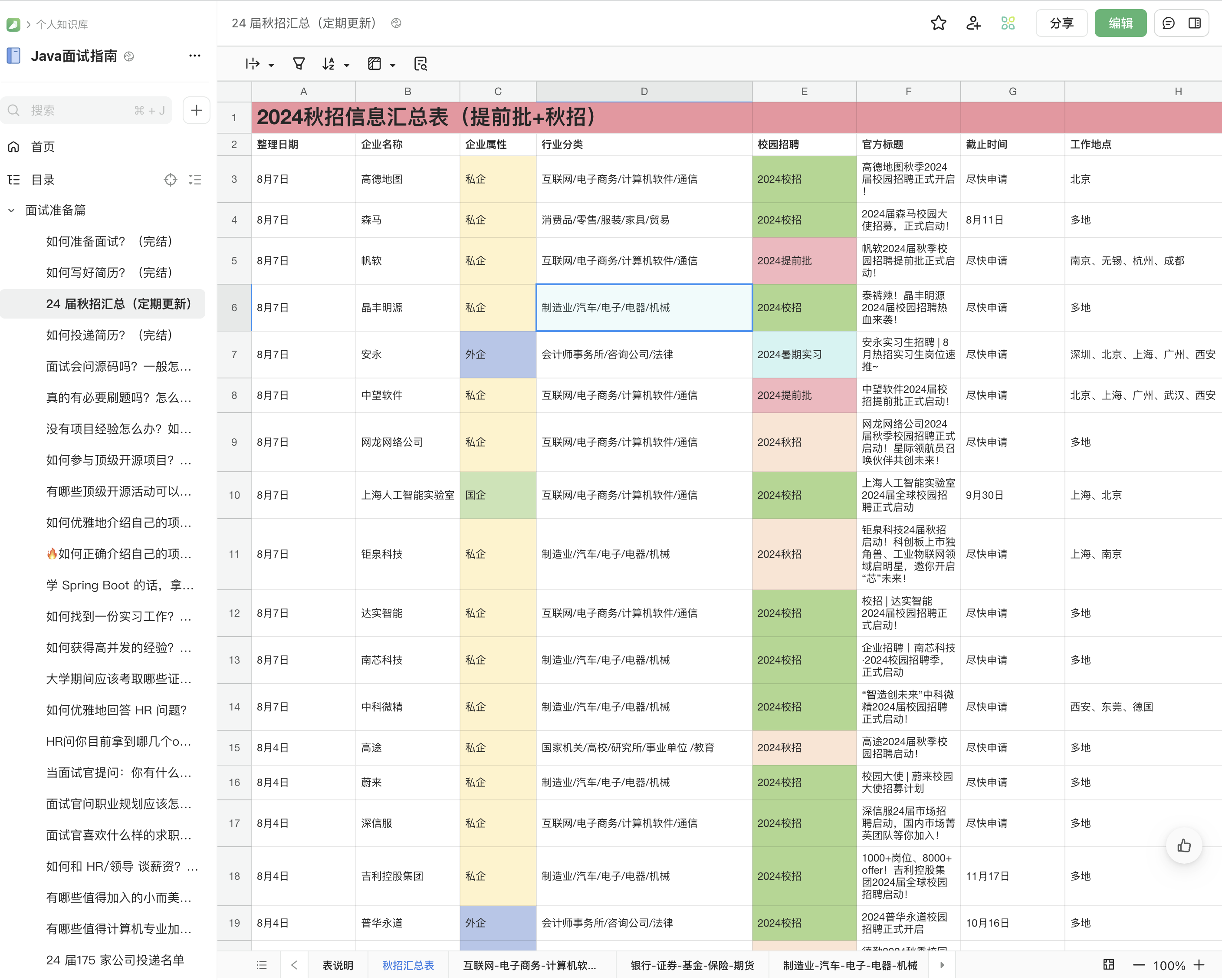Star this document as a favorite
This screenshot has width=1222, height=980.
click(938, 23)
